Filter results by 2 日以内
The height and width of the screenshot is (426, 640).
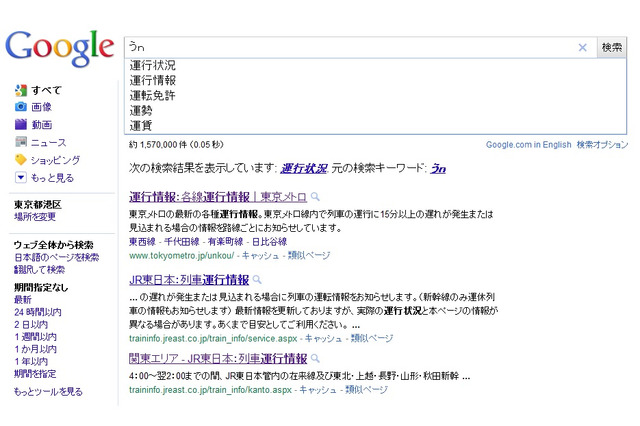31,324
